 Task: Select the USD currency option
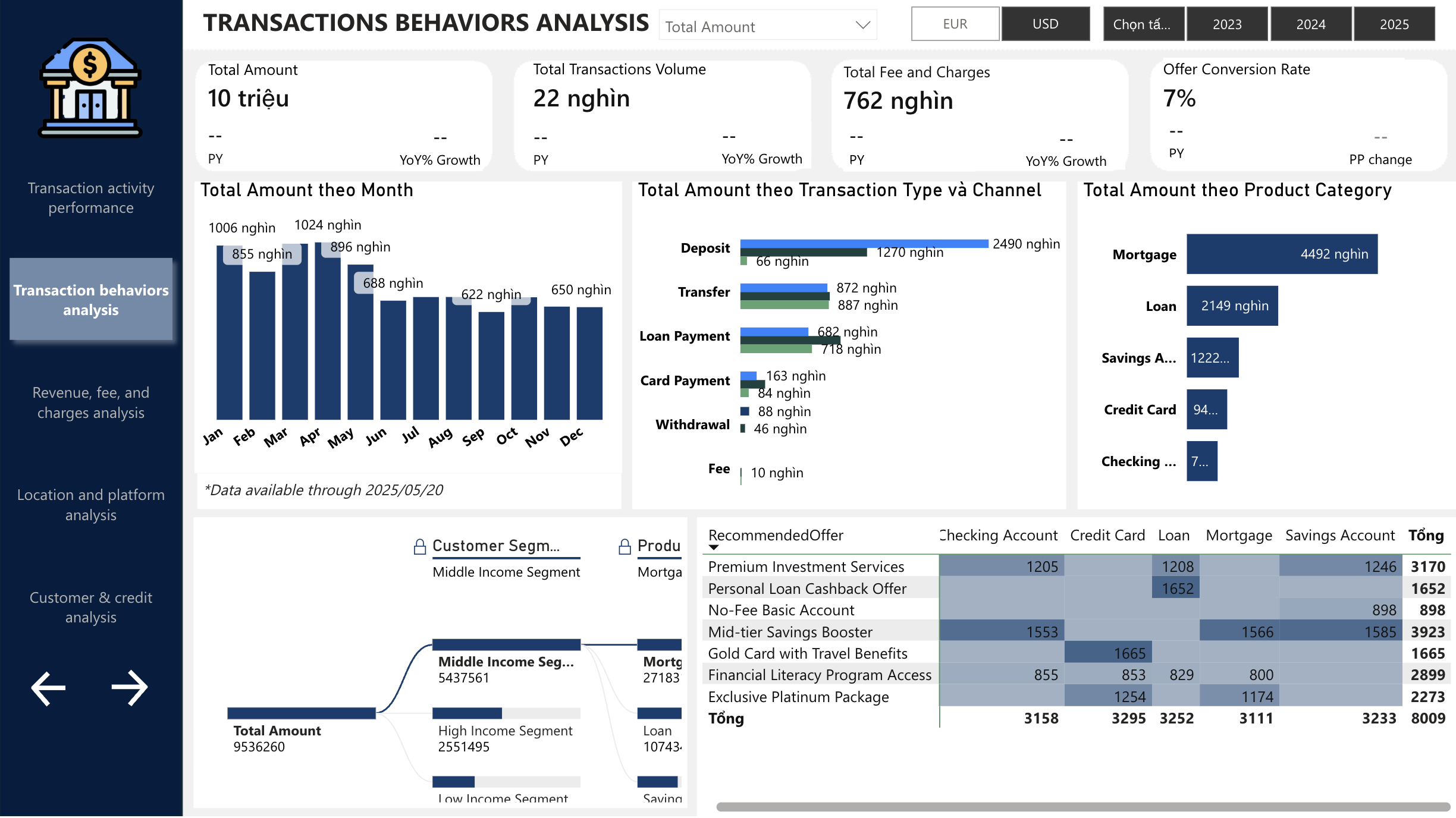(1046, 24)
